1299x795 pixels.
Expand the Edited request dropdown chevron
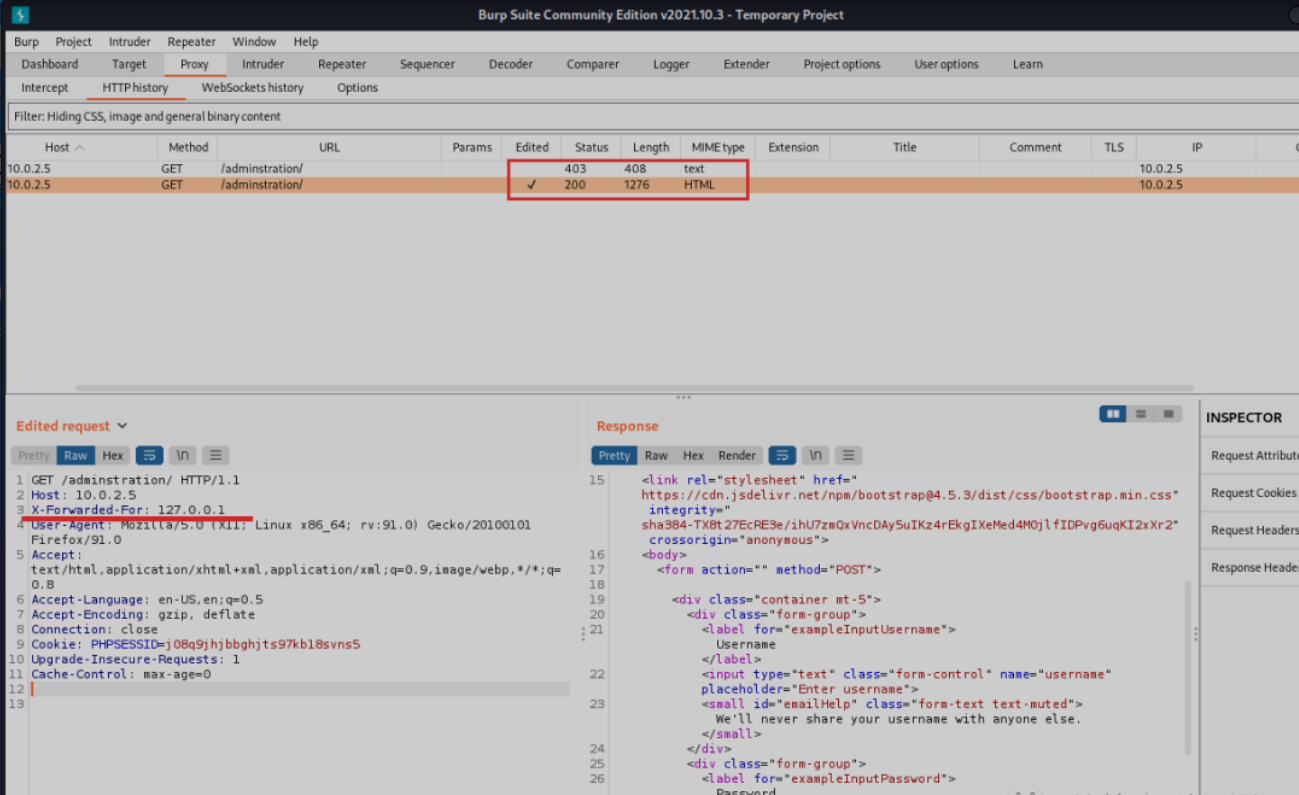[x=123, y=426]
